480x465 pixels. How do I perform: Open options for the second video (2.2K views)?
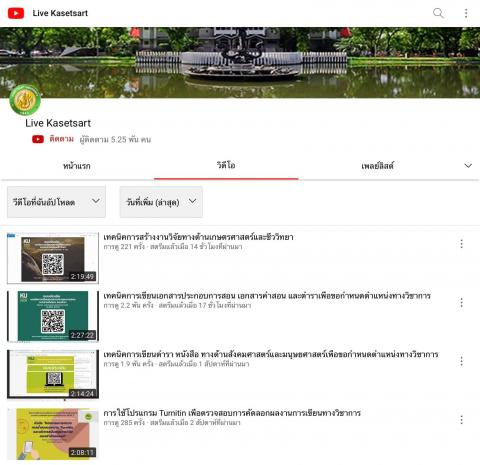click(461, 303)
